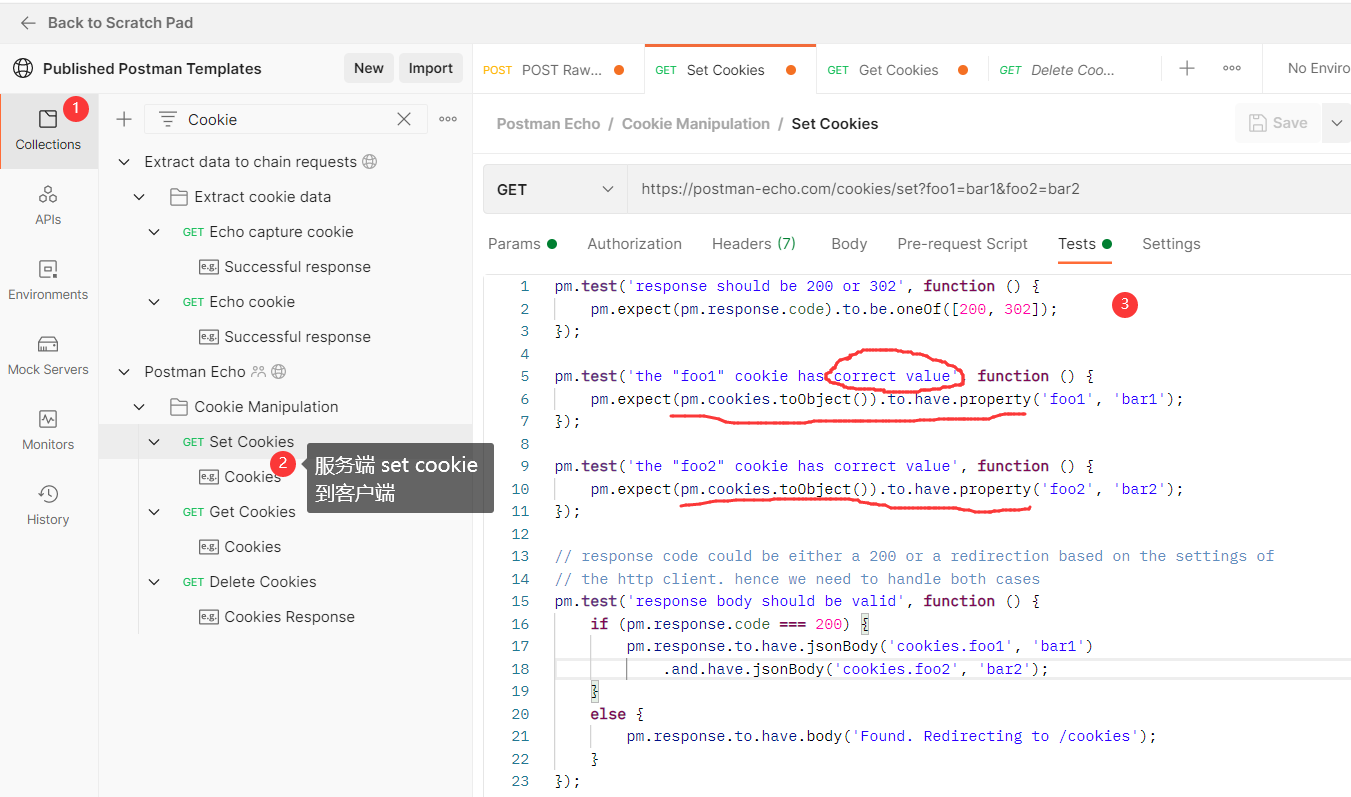Open the Authorization tab
Image resolution: width=1351 pixels, height=797 pixels.
pos(635,244)
